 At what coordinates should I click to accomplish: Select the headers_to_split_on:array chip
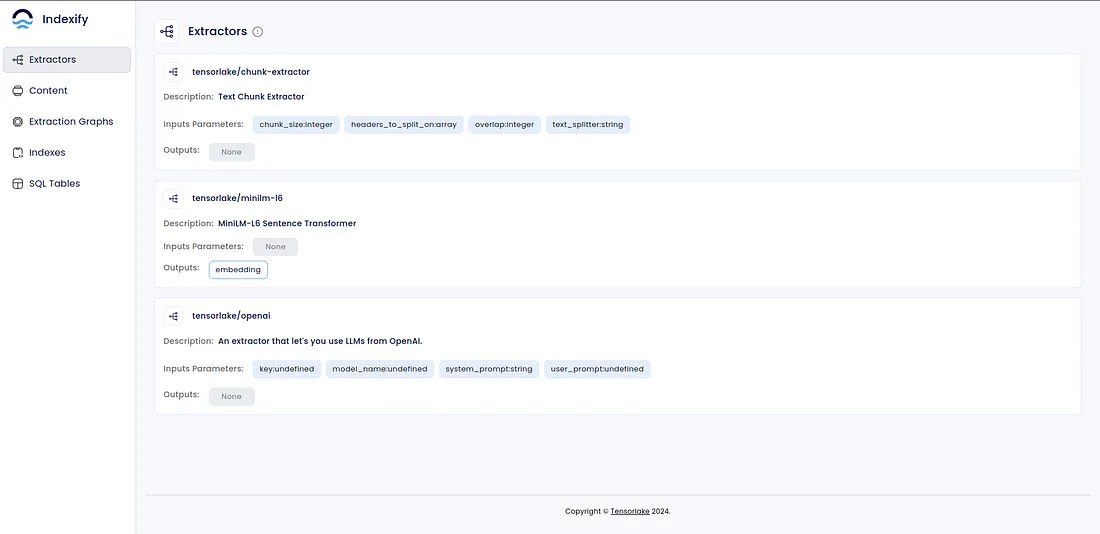404,125
